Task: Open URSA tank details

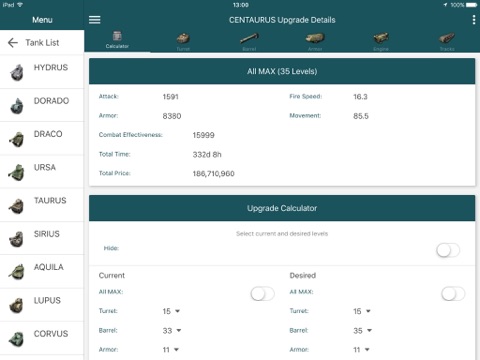Action: (42, 172)
